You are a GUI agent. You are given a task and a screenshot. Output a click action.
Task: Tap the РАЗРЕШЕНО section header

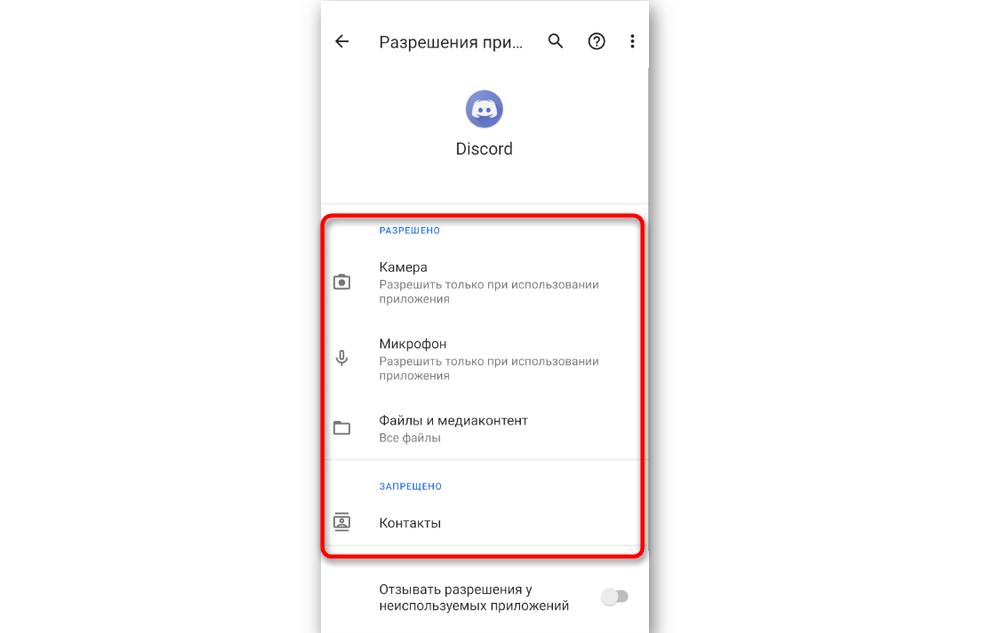click(x=409, y=230)
